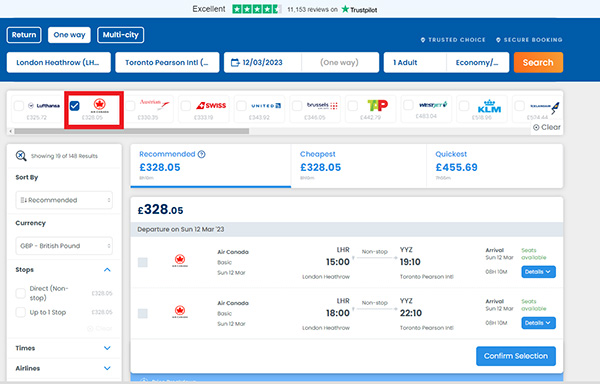This screenshot has height=384, width=600.
Task: Click the TAP airline logo
Action: pos(377,105)
